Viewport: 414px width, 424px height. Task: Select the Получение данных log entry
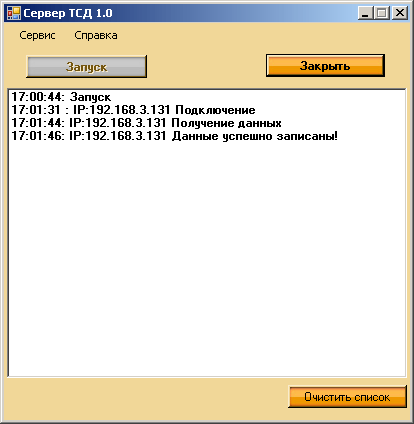tap(146, 123)
